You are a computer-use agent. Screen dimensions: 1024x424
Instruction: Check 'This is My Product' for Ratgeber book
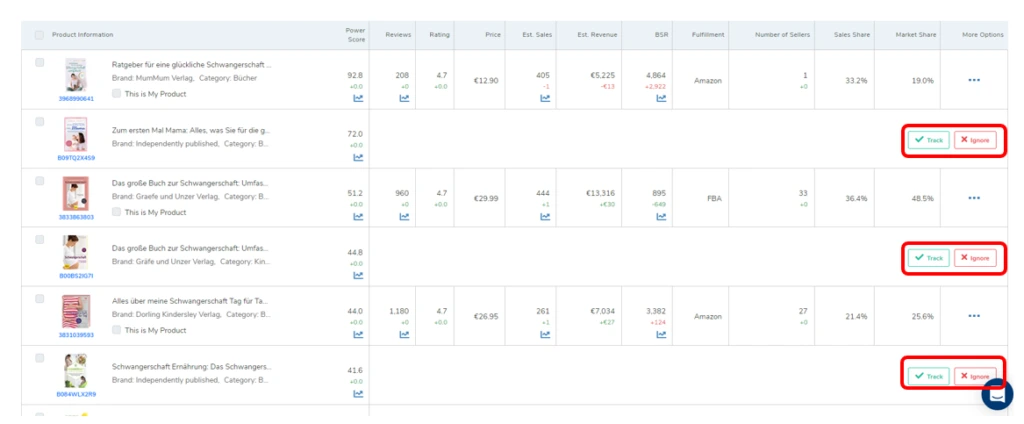click(117, 94)
